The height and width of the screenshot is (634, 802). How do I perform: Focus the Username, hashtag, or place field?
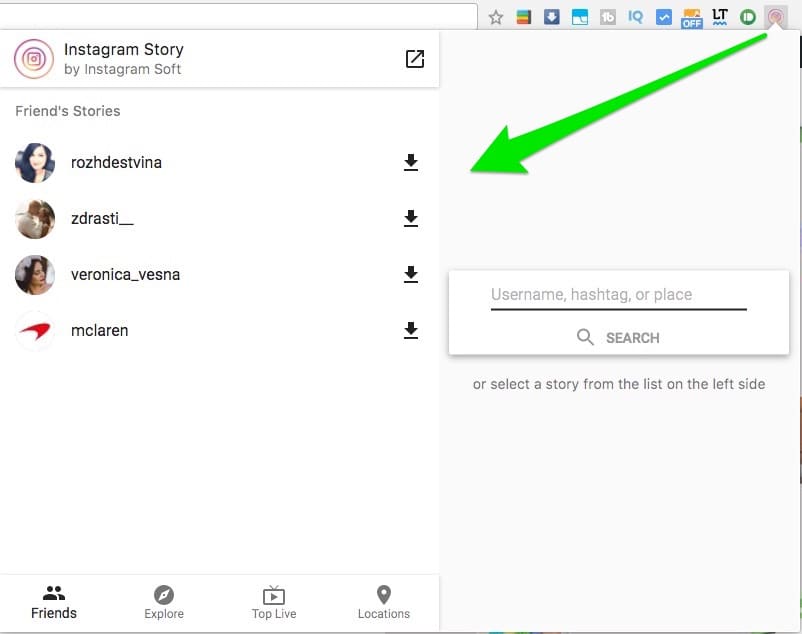618,296
